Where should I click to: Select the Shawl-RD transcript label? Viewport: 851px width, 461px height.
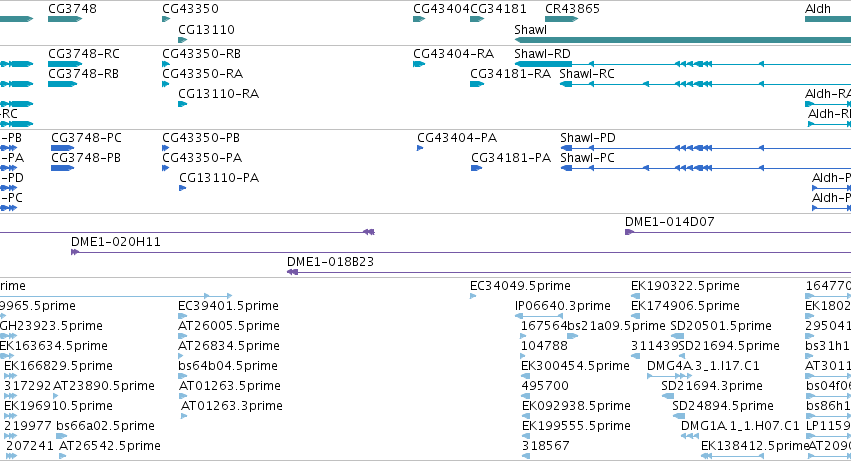tap(542, 54)
